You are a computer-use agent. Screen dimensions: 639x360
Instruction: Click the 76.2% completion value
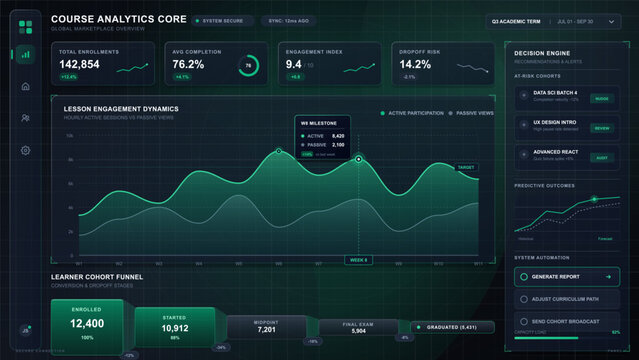[188, 64]
